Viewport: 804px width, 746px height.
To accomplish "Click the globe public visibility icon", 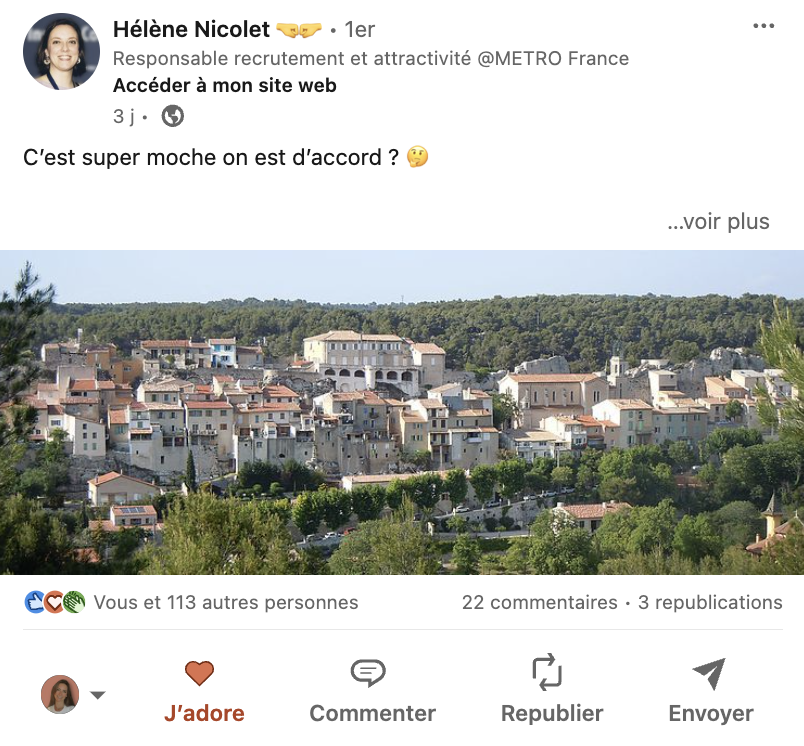I will coord(173,116).
